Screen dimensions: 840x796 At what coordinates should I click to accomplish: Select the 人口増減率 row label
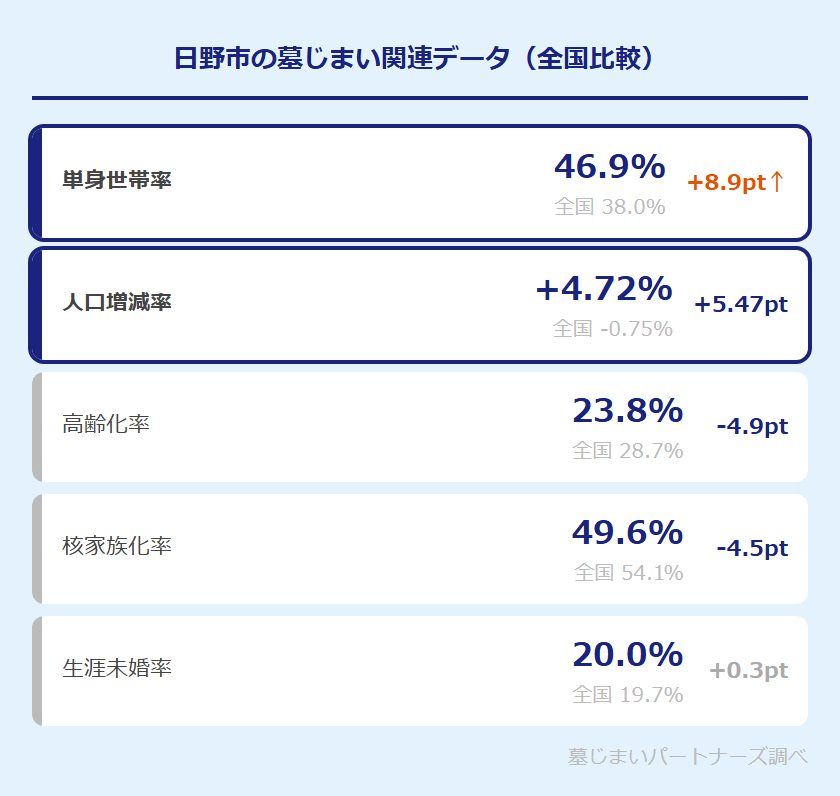tap(117, 303)
